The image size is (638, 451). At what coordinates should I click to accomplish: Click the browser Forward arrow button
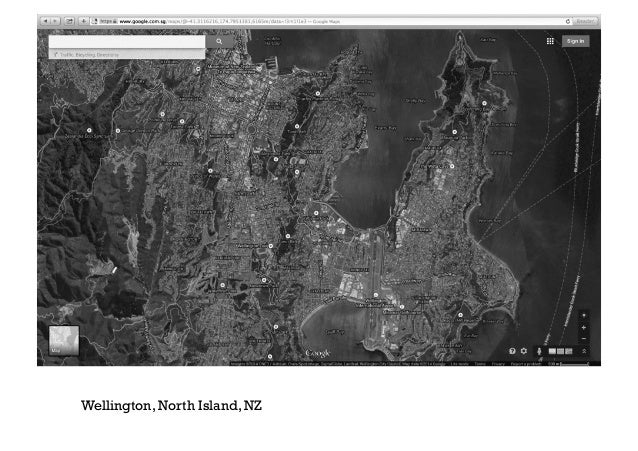click(x=55, y=21)
